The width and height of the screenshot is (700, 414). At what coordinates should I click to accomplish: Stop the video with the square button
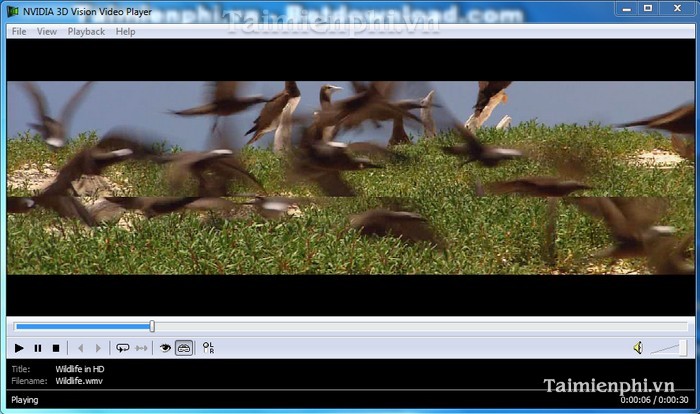(56, 348)
